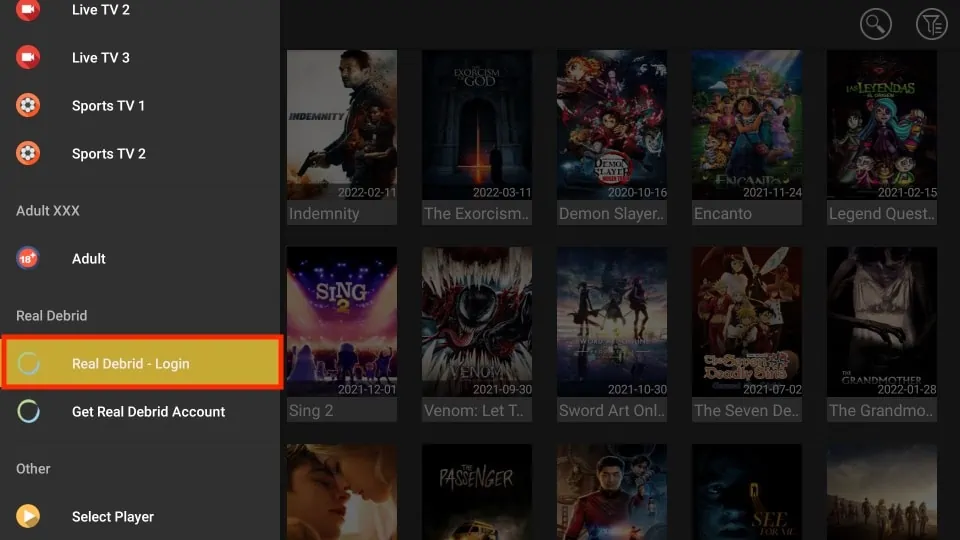The image size is (960, 540).
Task: Click the 'Encanto' title label
Action: point(722,214)
